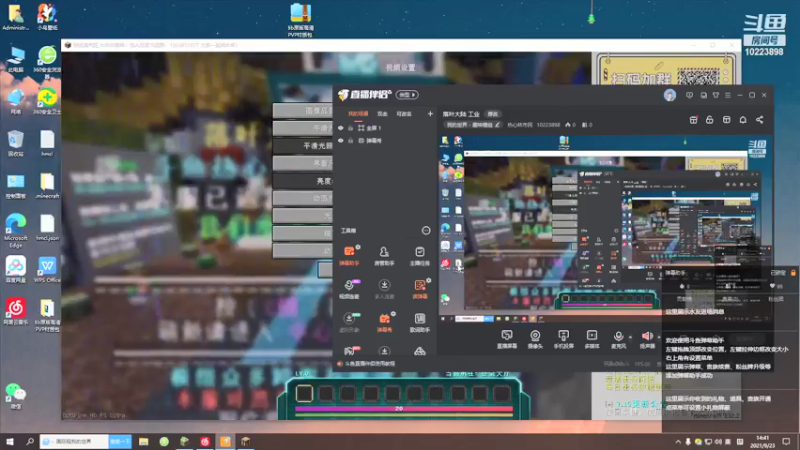Click the skin (shirt) icon in title bar
This screenshot has height=450, width=800.
point(716,95)
